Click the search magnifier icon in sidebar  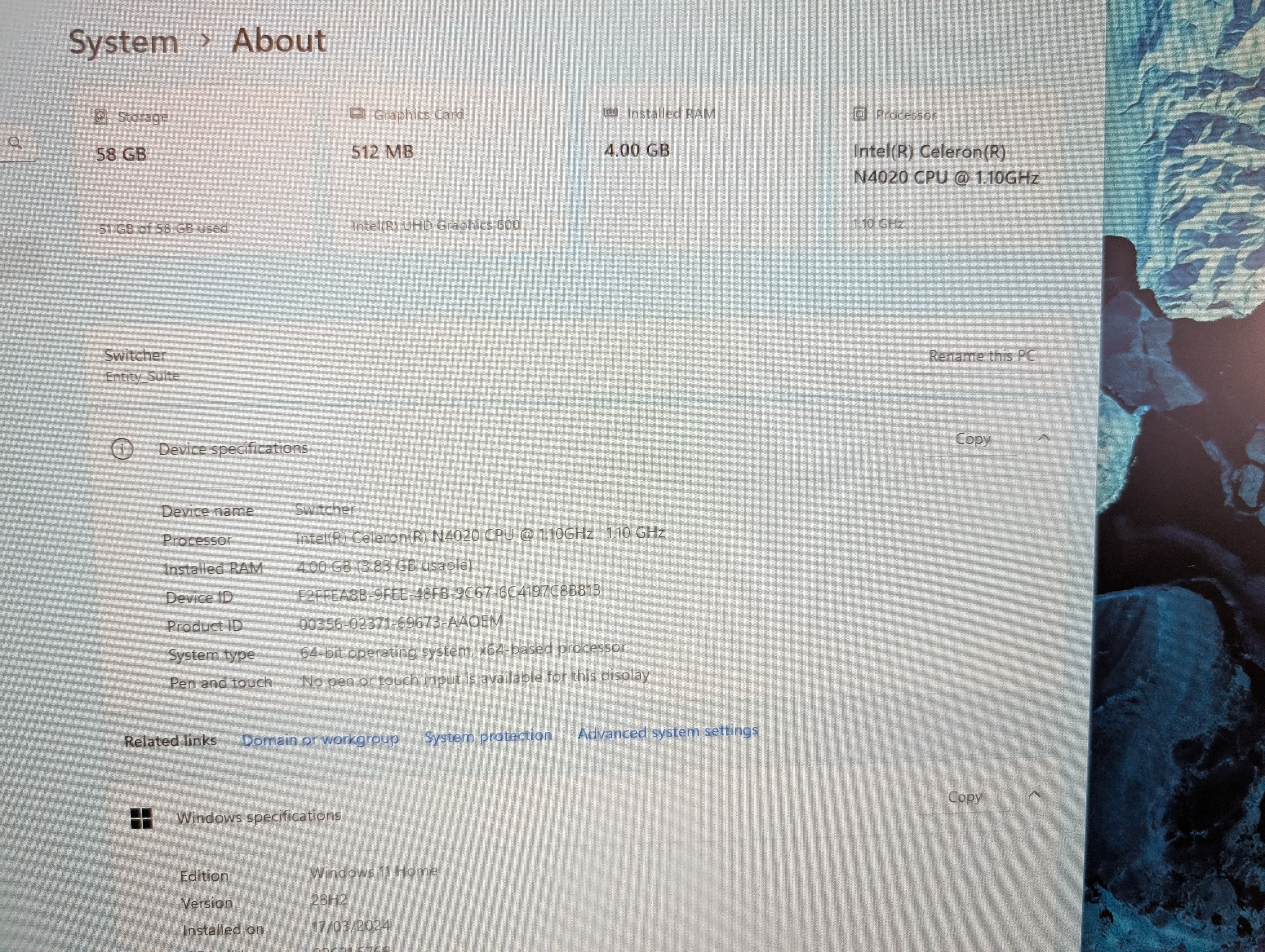16,143
